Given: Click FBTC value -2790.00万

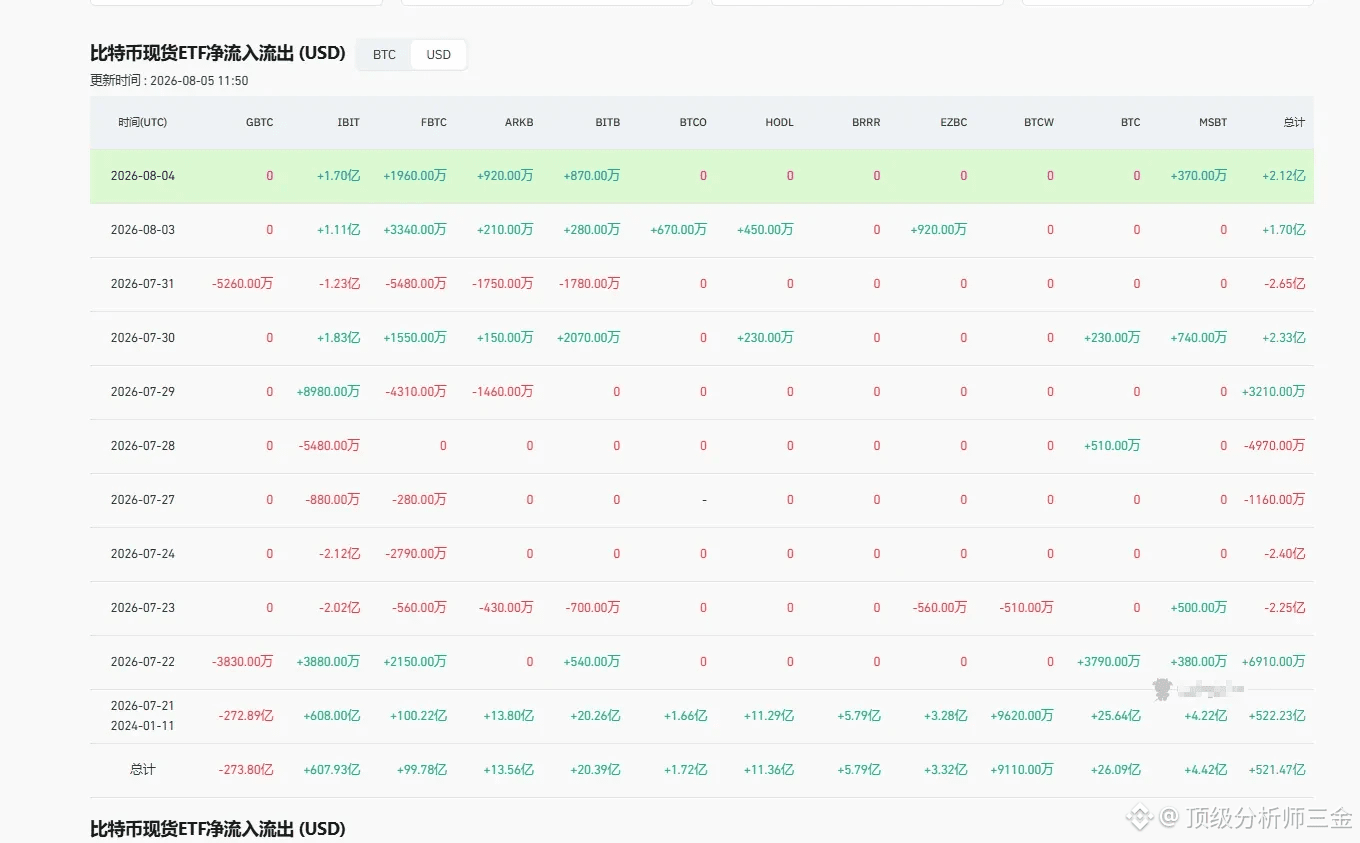Looking at the screenshot, I should point(416,554).
